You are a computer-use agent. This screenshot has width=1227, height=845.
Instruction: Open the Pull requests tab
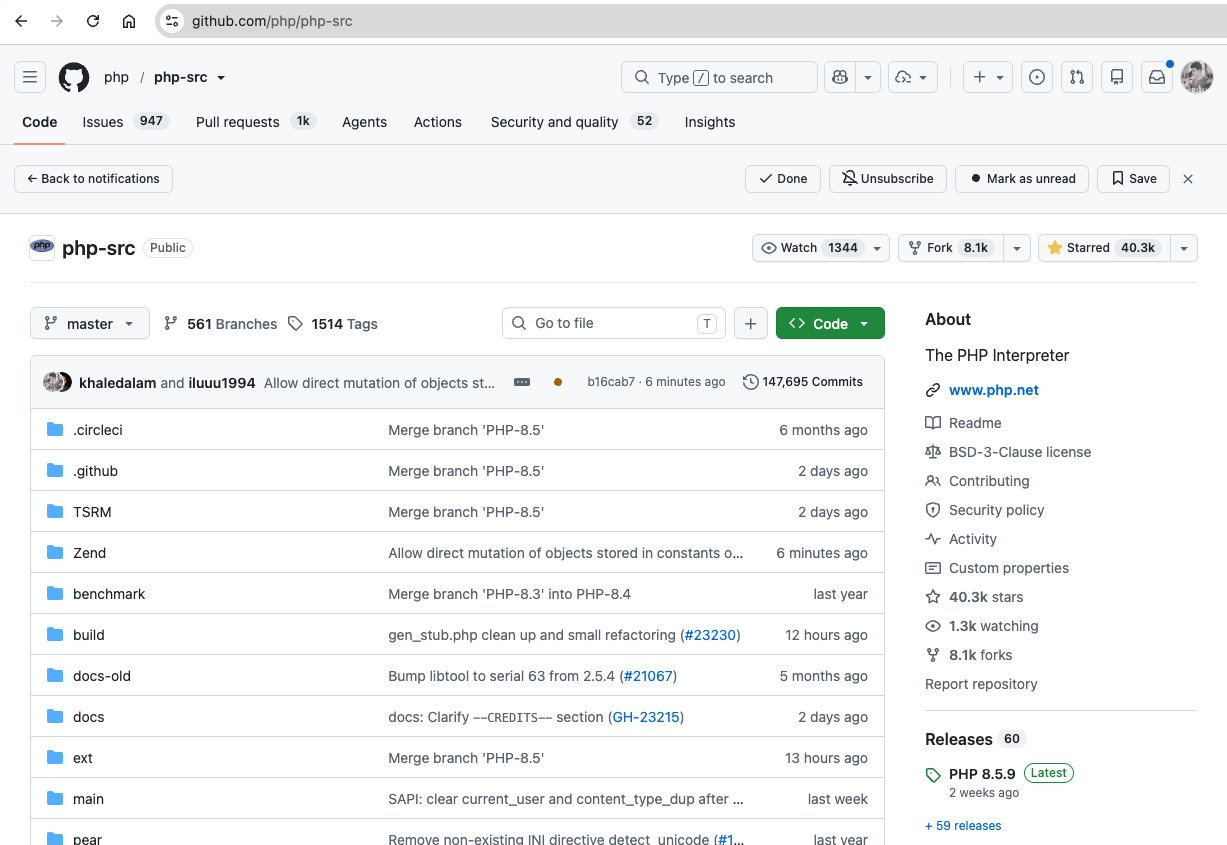tap(255, 122)
